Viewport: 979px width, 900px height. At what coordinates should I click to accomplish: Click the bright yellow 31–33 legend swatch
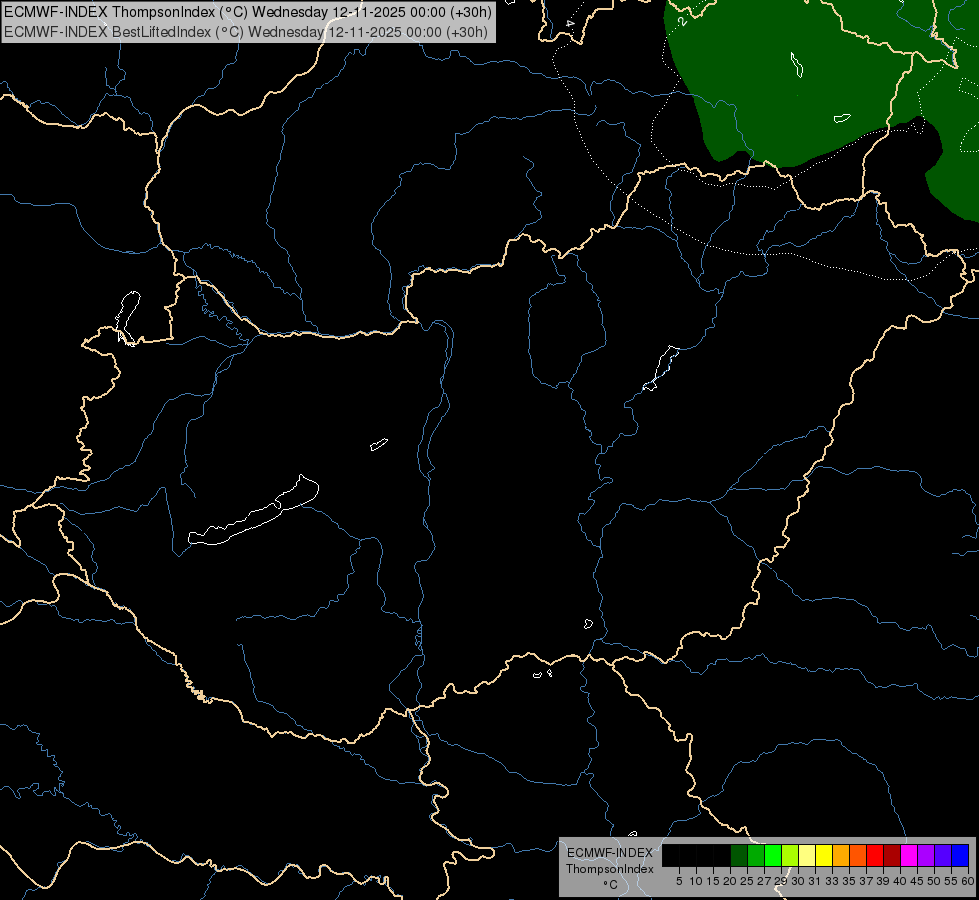pos(824,855)
